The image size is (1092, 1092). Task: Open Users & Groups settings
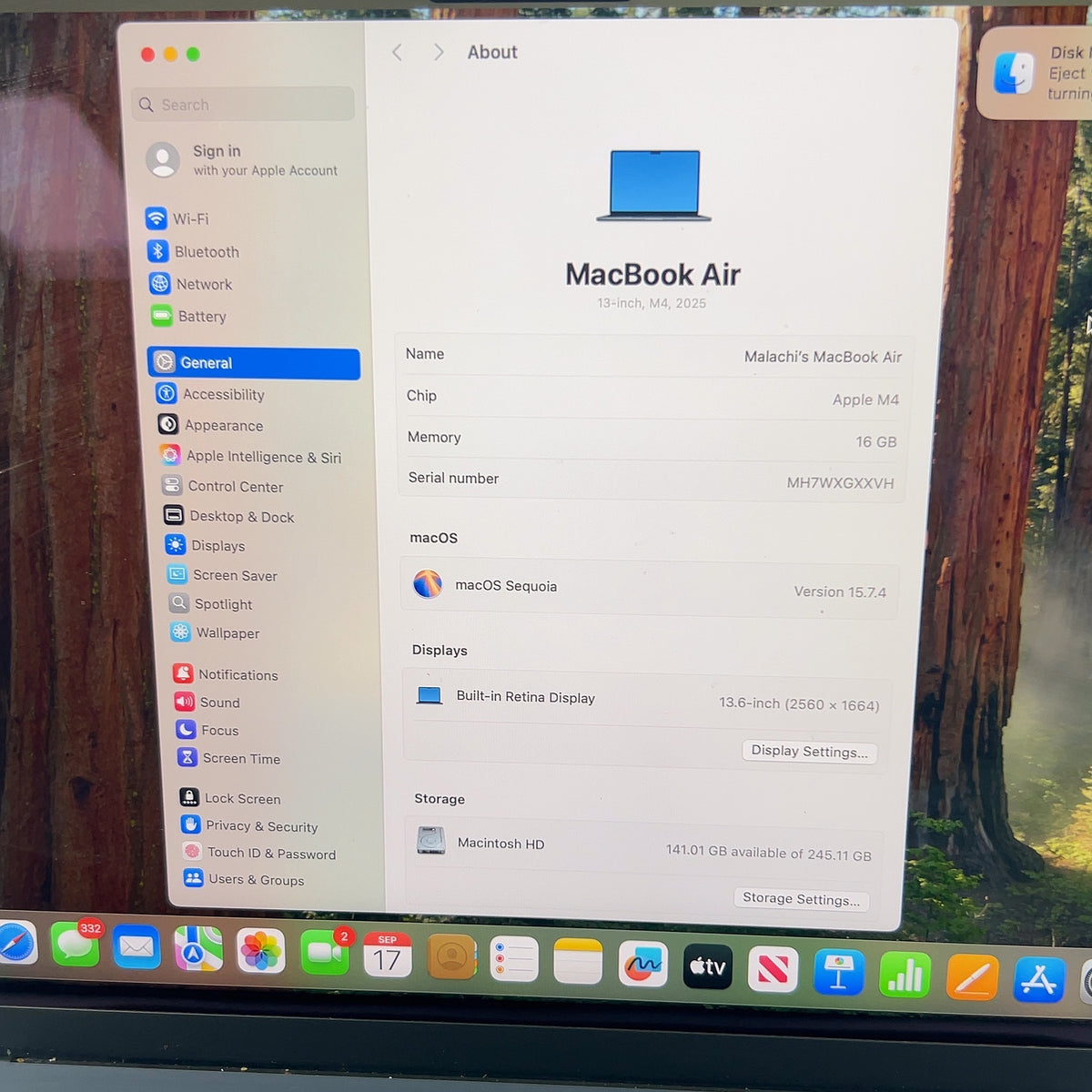coord(244,879)
